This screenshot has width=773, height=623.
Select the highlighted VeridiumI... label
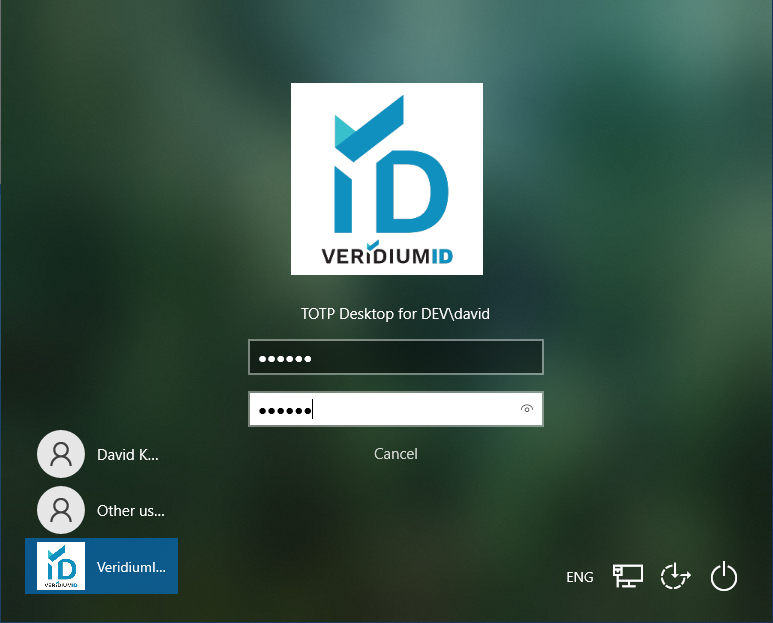[x=131, y=567]
